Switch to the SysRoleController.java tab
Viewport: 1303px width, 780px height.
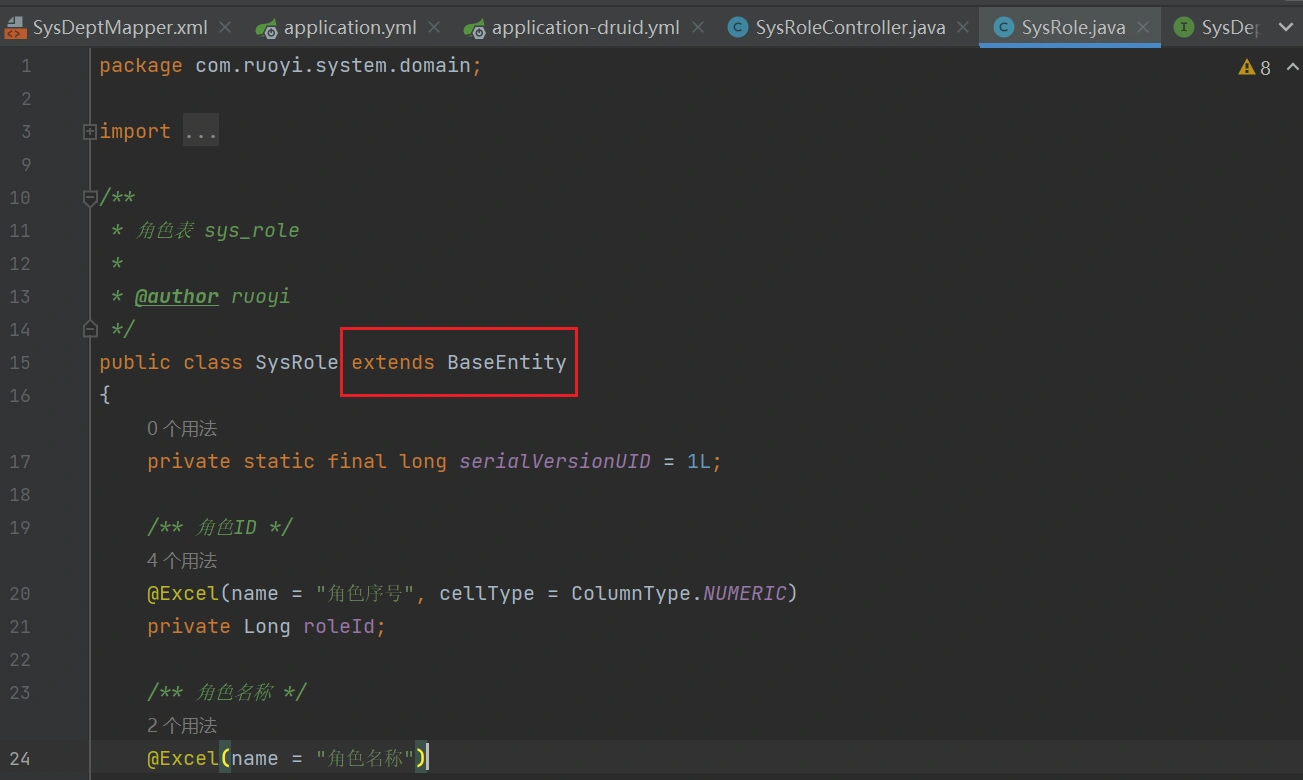pos(849,28)
